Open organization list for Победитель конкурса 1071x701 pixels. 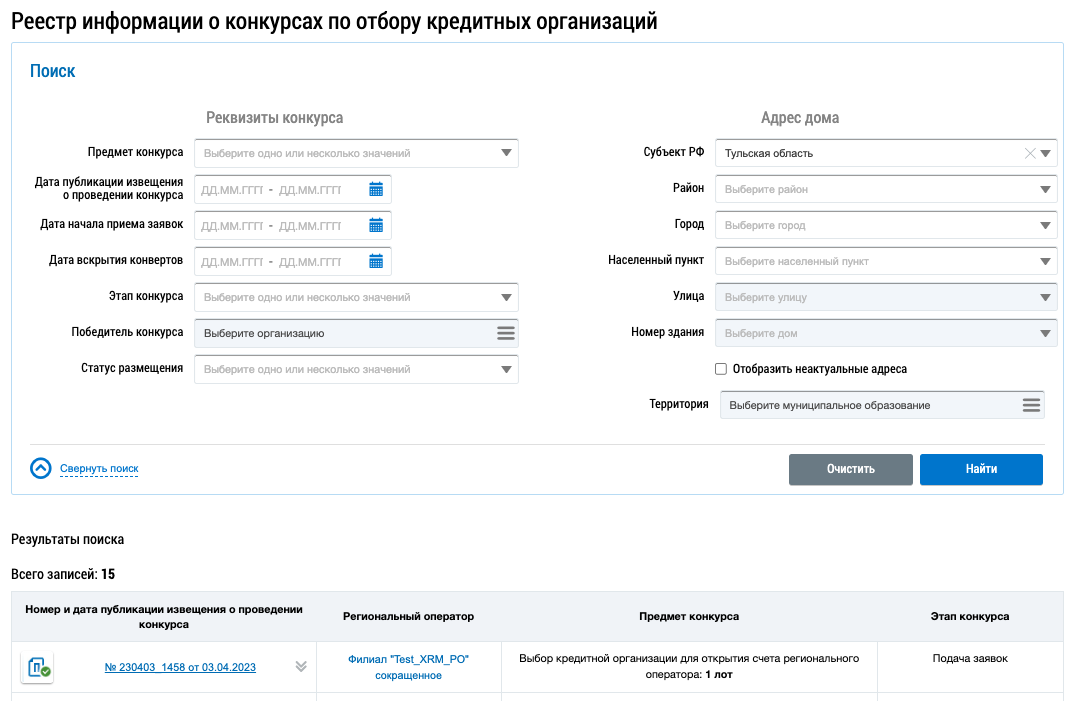[x=505, y=333]
